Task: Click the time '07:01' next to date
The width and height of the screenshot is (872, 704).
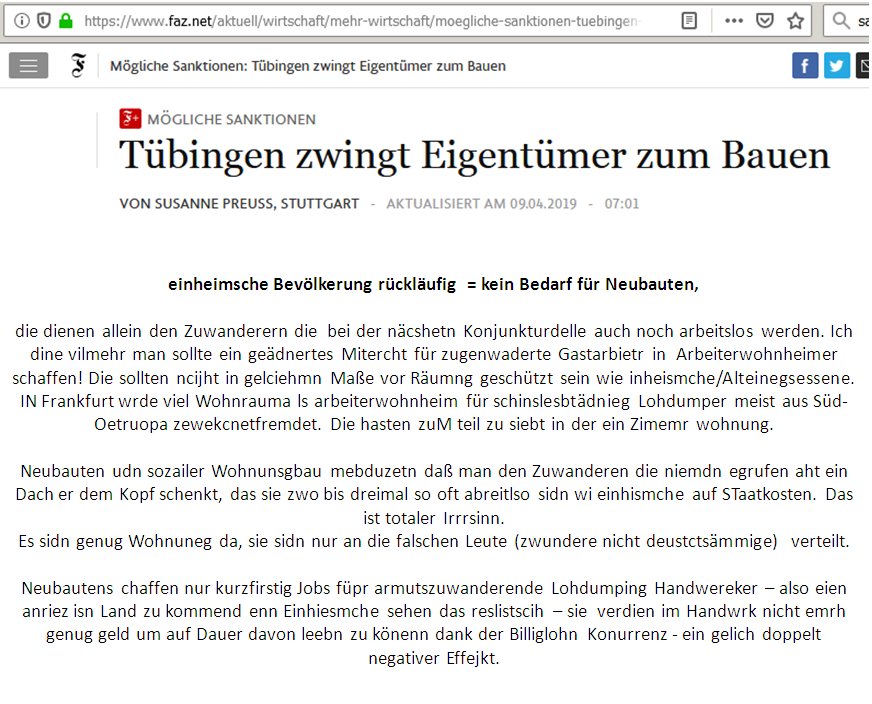Action: [x=622, y=204]
